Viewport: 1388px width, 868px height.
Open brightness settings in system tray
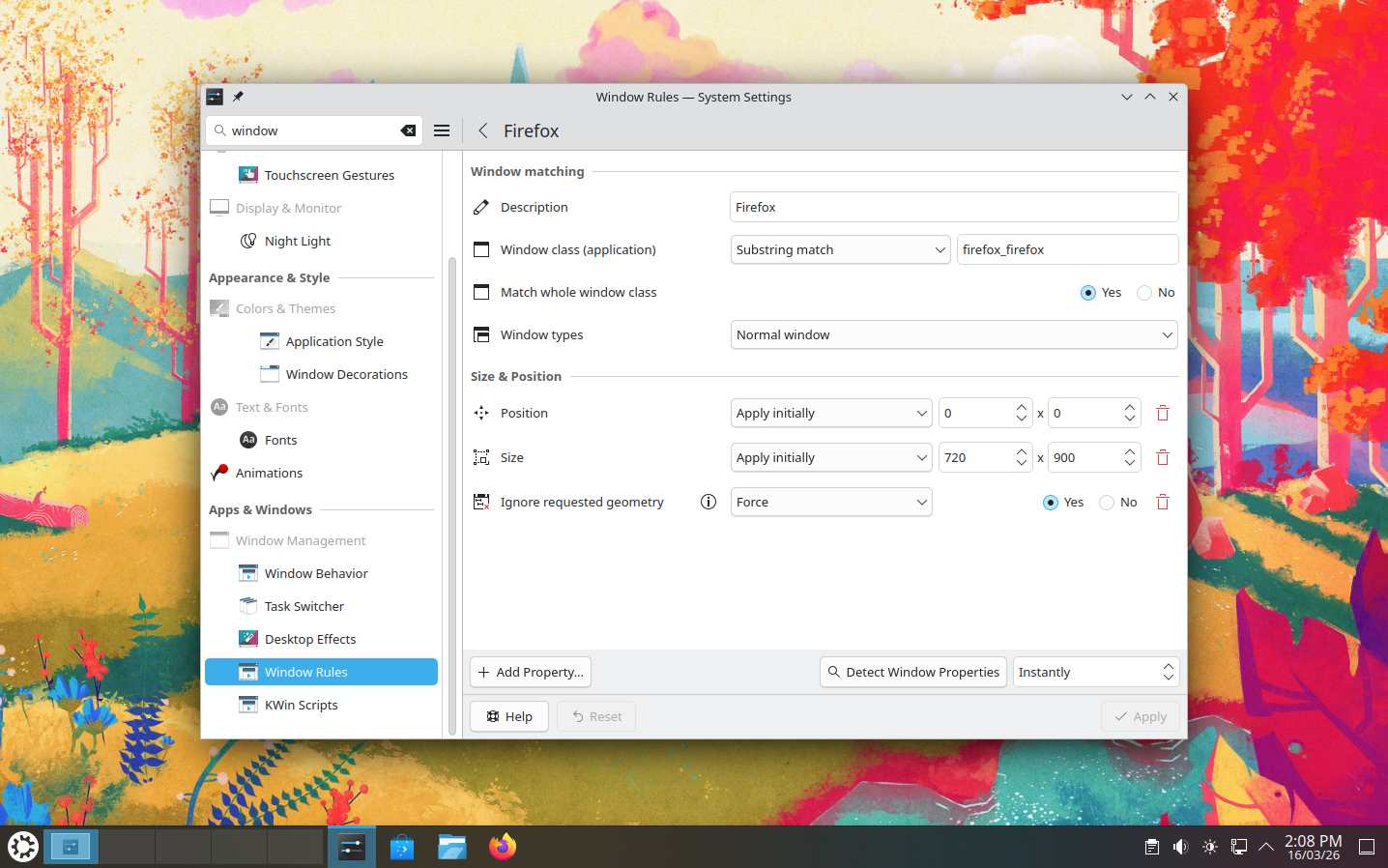pos(1209,847)
